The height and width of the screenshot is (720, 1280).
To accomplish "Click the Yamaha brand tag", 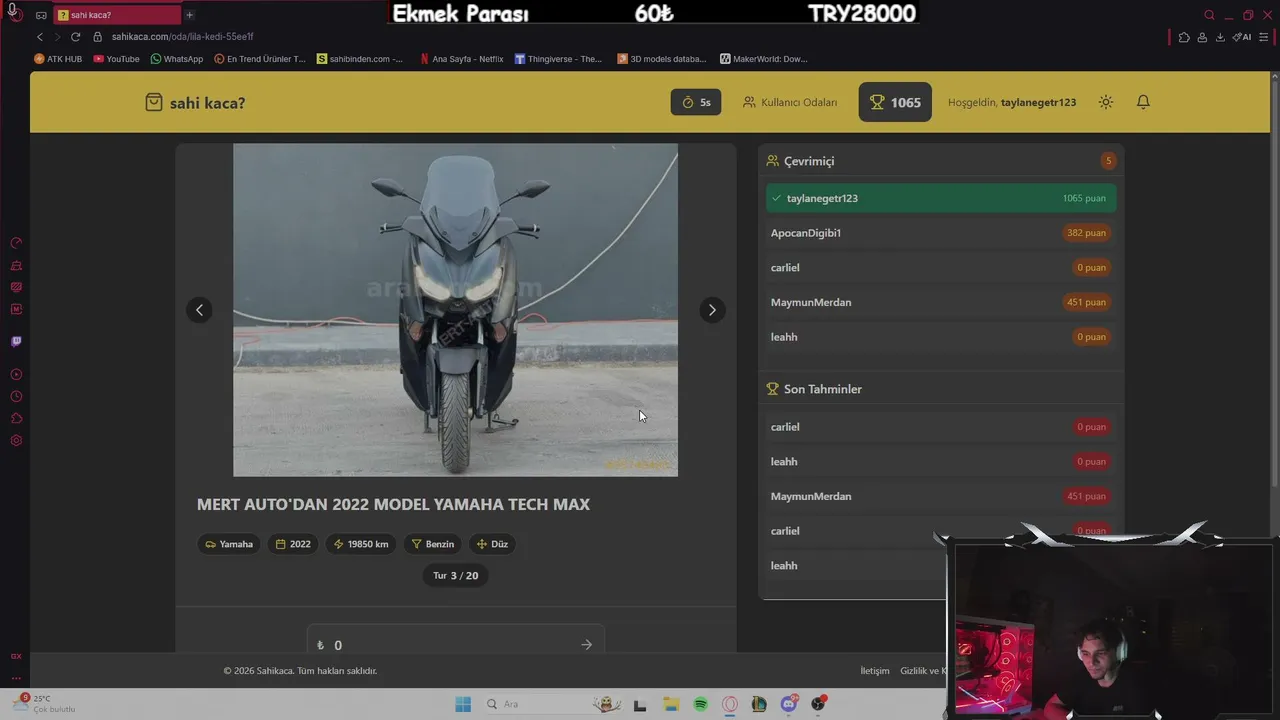I will click(229, 544).
